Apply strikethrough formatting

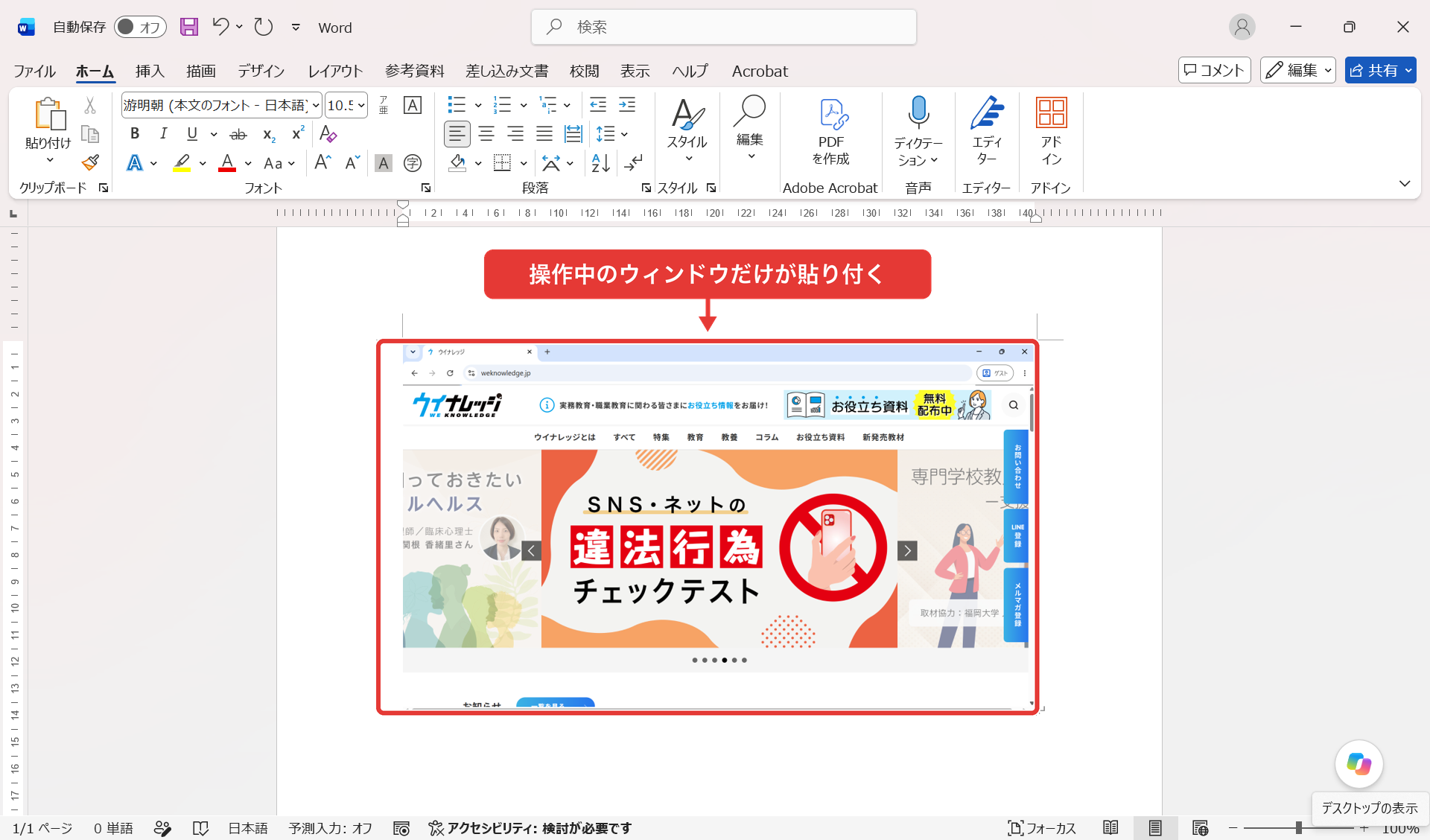click(238, 134)
